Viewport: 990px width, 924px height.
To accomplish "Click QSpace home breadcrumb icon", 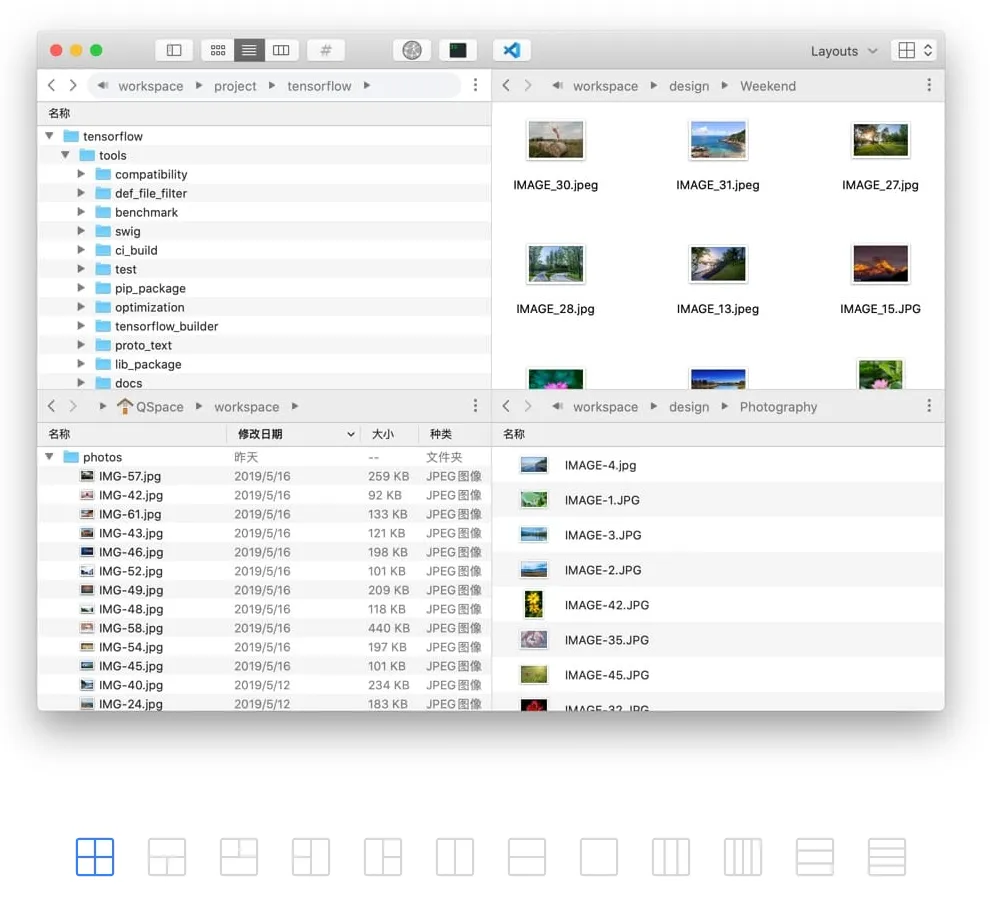I will point(125,406).
